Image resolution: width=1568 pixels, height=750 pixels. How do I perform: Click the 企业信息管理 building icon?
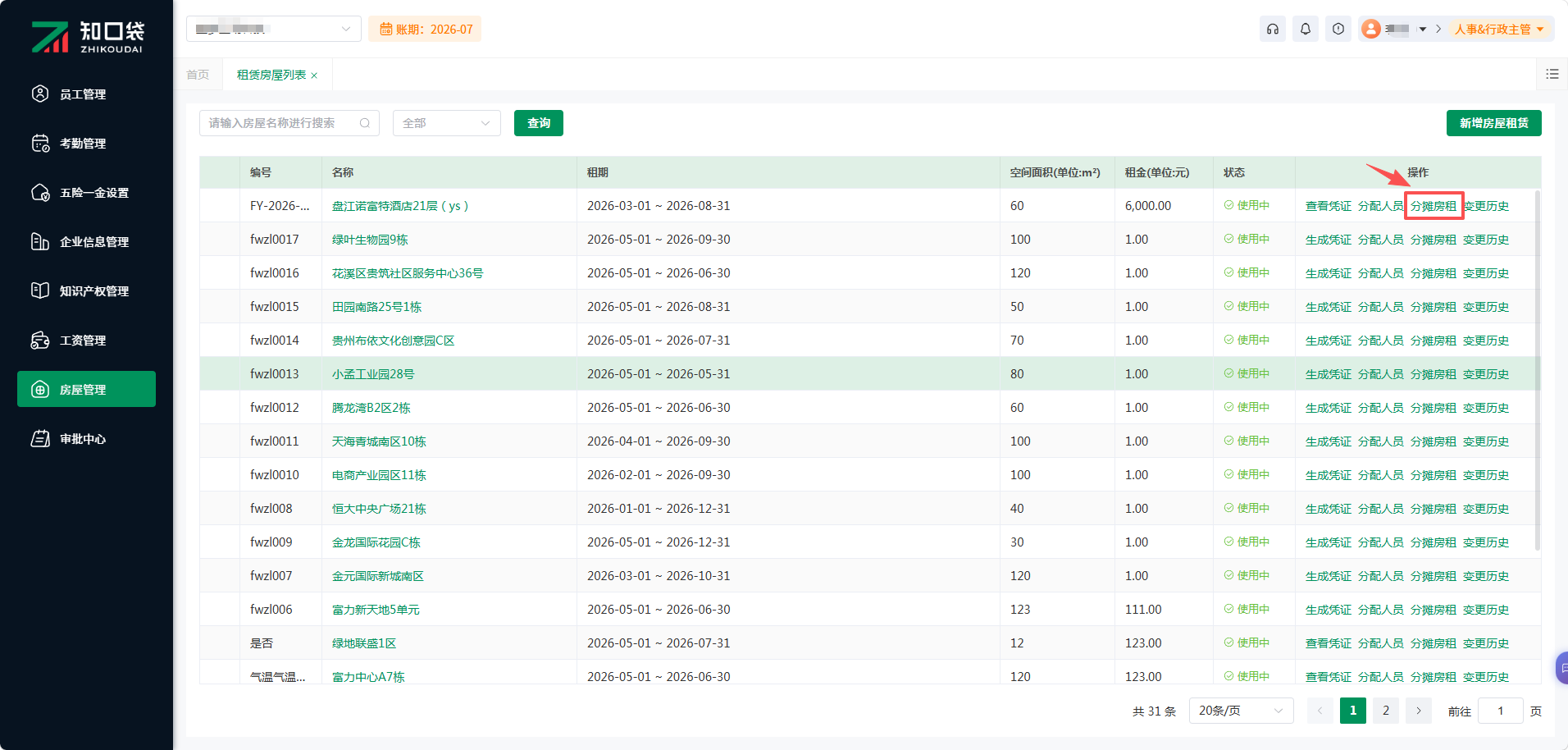point(40,241)
